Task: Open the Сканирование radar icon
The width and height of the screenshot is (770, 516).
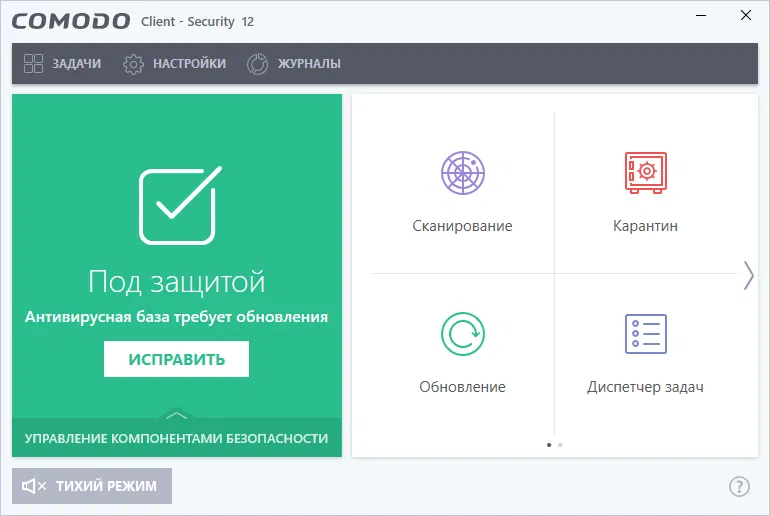Action: [x=463, y=173]
